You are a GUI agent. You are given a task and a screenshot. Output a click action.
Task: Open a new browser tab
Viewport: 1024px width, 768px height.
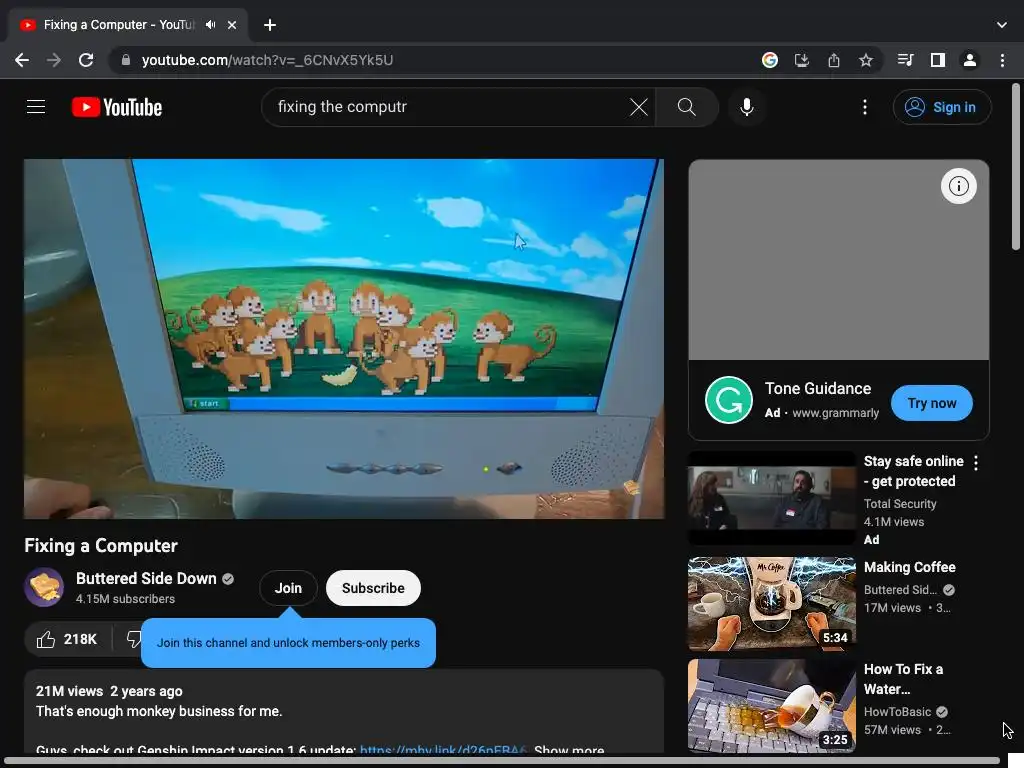[270, 25]
